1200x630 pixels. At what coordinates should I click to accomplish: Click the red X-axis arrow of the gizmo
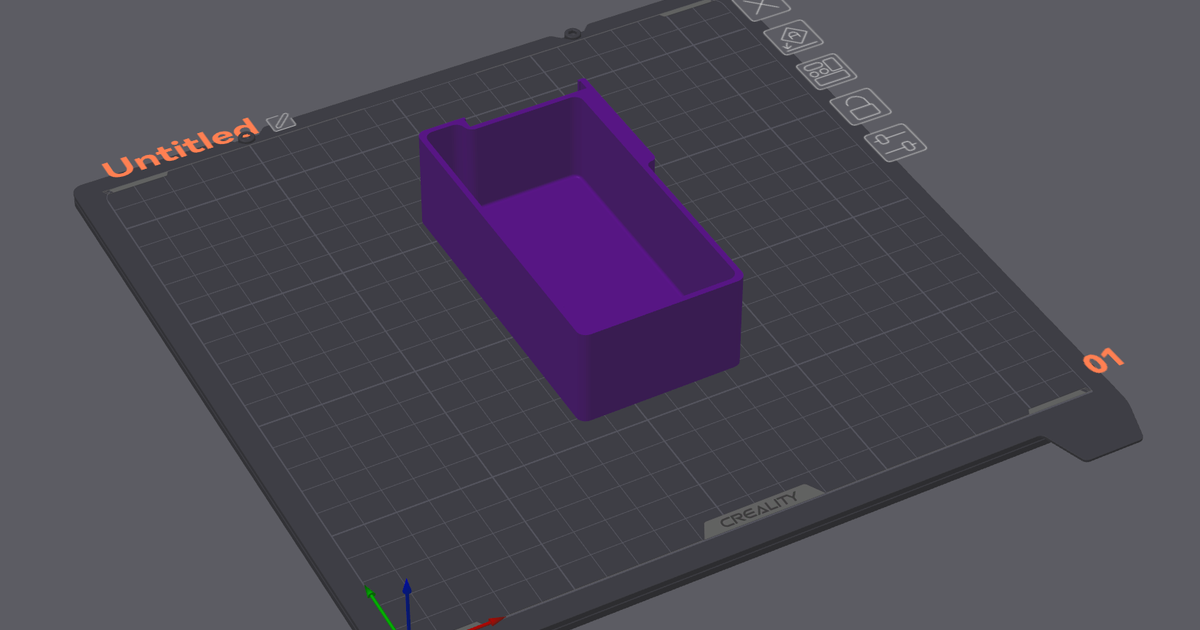tap(495, 621)
